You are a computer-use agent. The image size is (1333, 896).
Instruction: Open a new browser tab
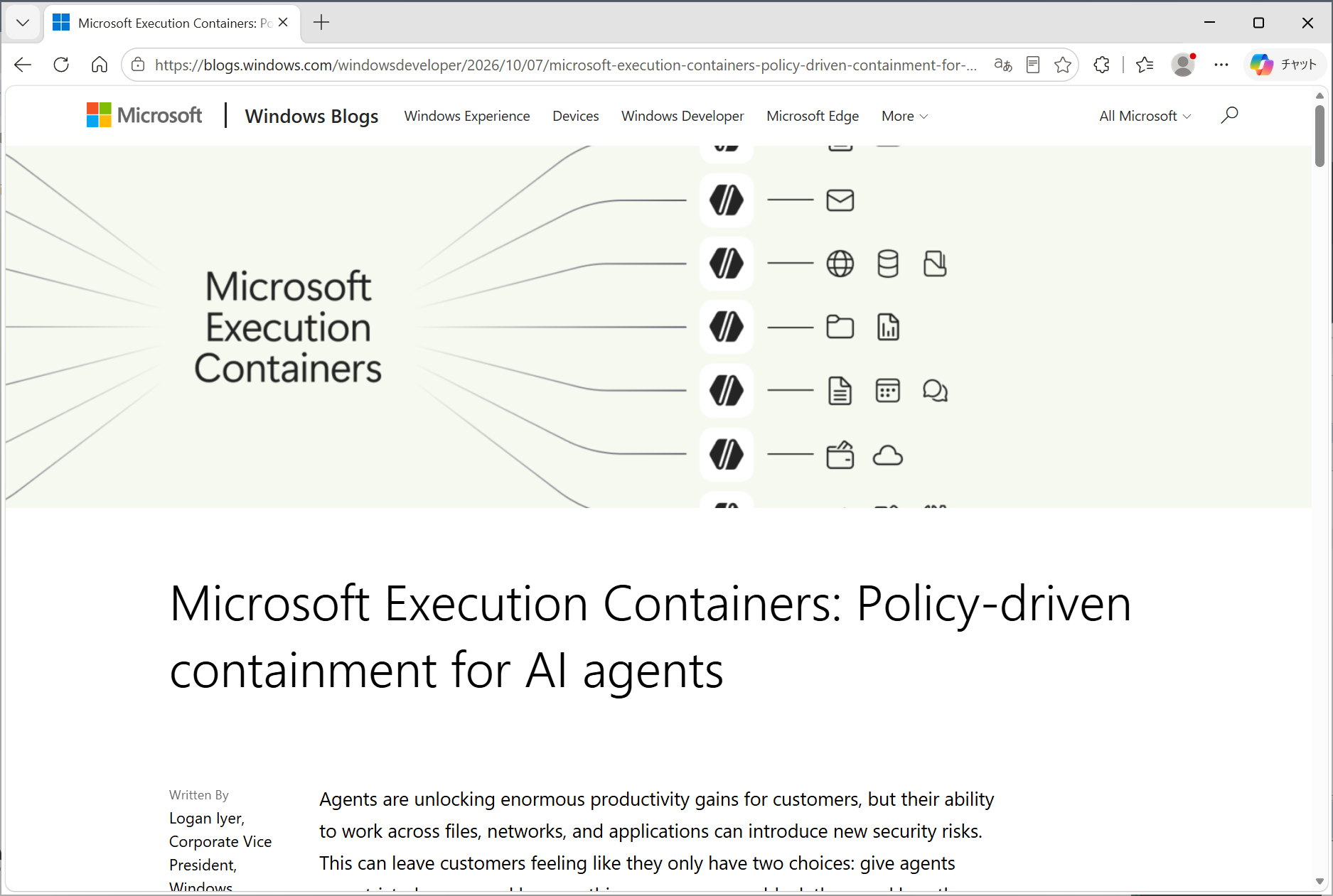coord(321,23)
